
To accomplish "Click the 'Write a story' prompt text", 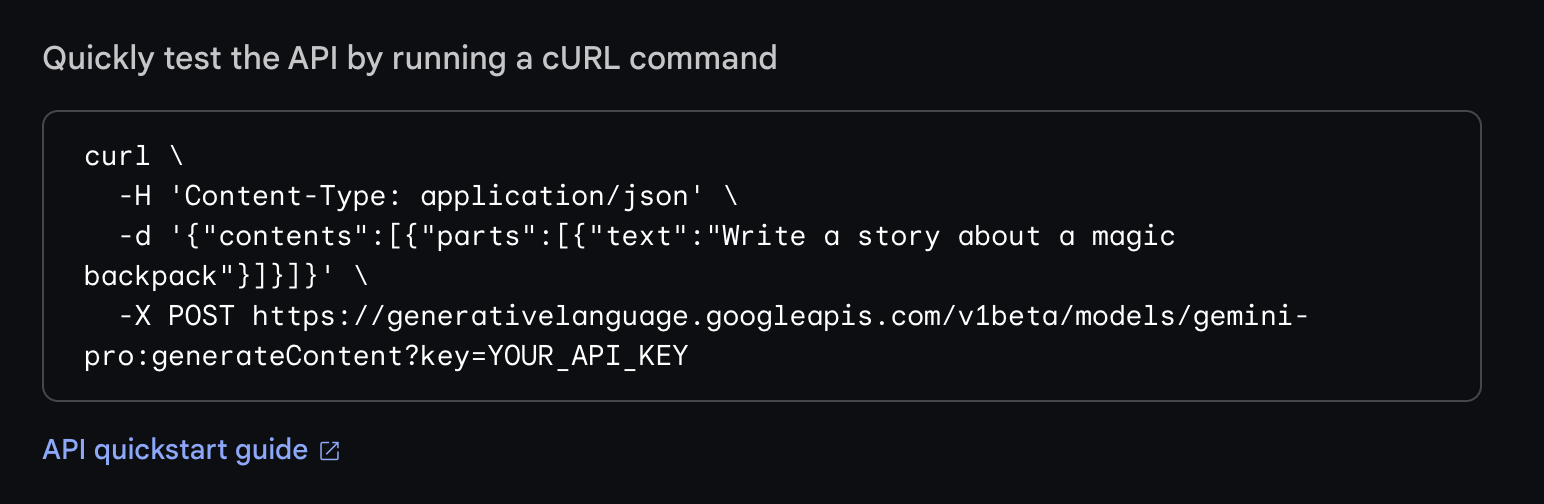I will (x=830, y=237).
